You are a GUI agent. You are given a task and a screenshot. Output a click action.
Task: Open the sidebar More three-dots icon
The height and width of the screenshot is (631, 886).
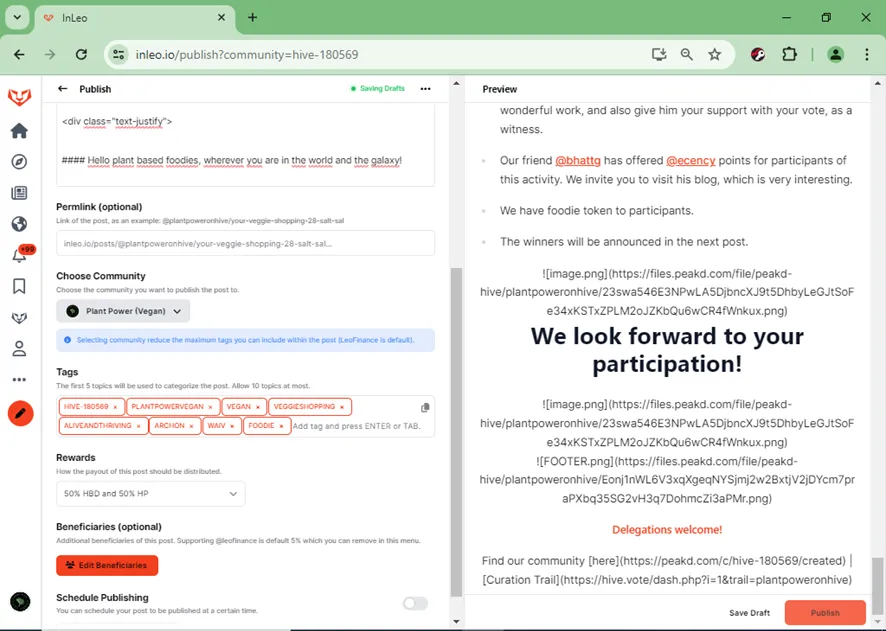point(19,380)
